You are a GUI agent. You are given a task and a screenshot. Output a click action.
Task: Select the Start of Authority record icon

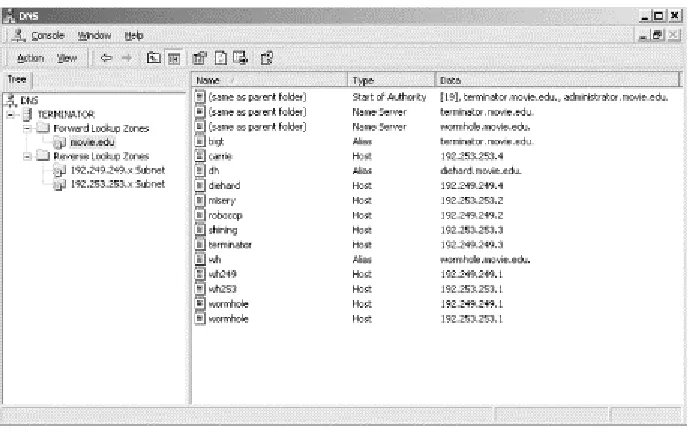pos(200,97)
